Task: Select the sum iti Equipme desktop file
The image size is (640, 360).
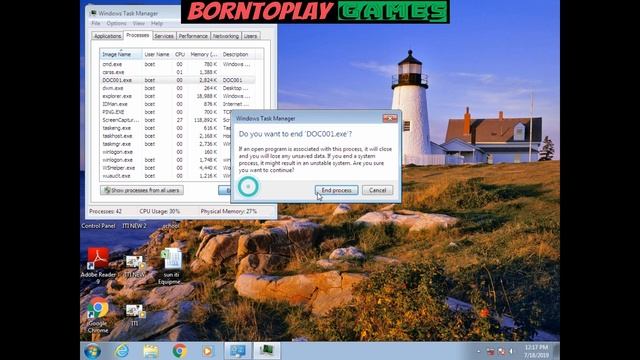Action: pyautogui.click(x=171, y=267)
